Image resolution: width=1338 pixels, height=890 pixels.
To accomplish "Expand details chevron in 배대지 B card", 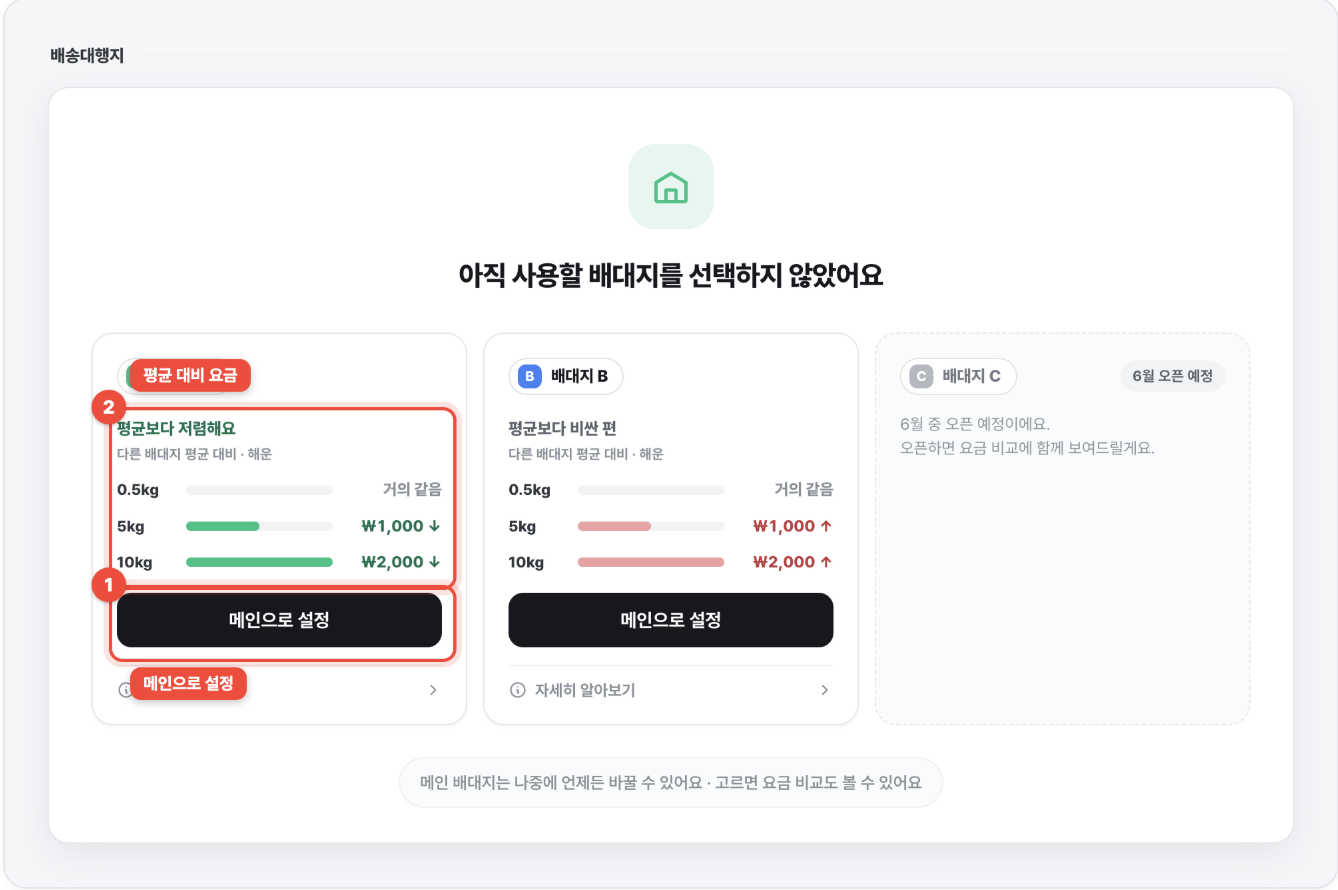I will [825, 690].
